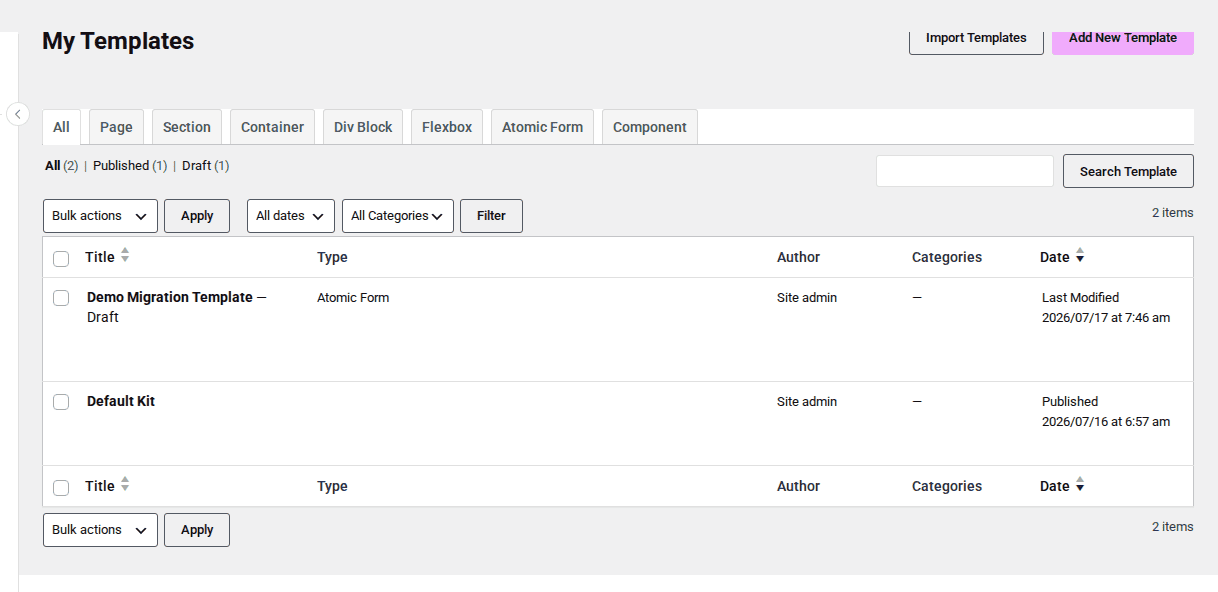The image size is (1218, 592).
Task: Sort by Date in the header row
Action: point(1062,257)
